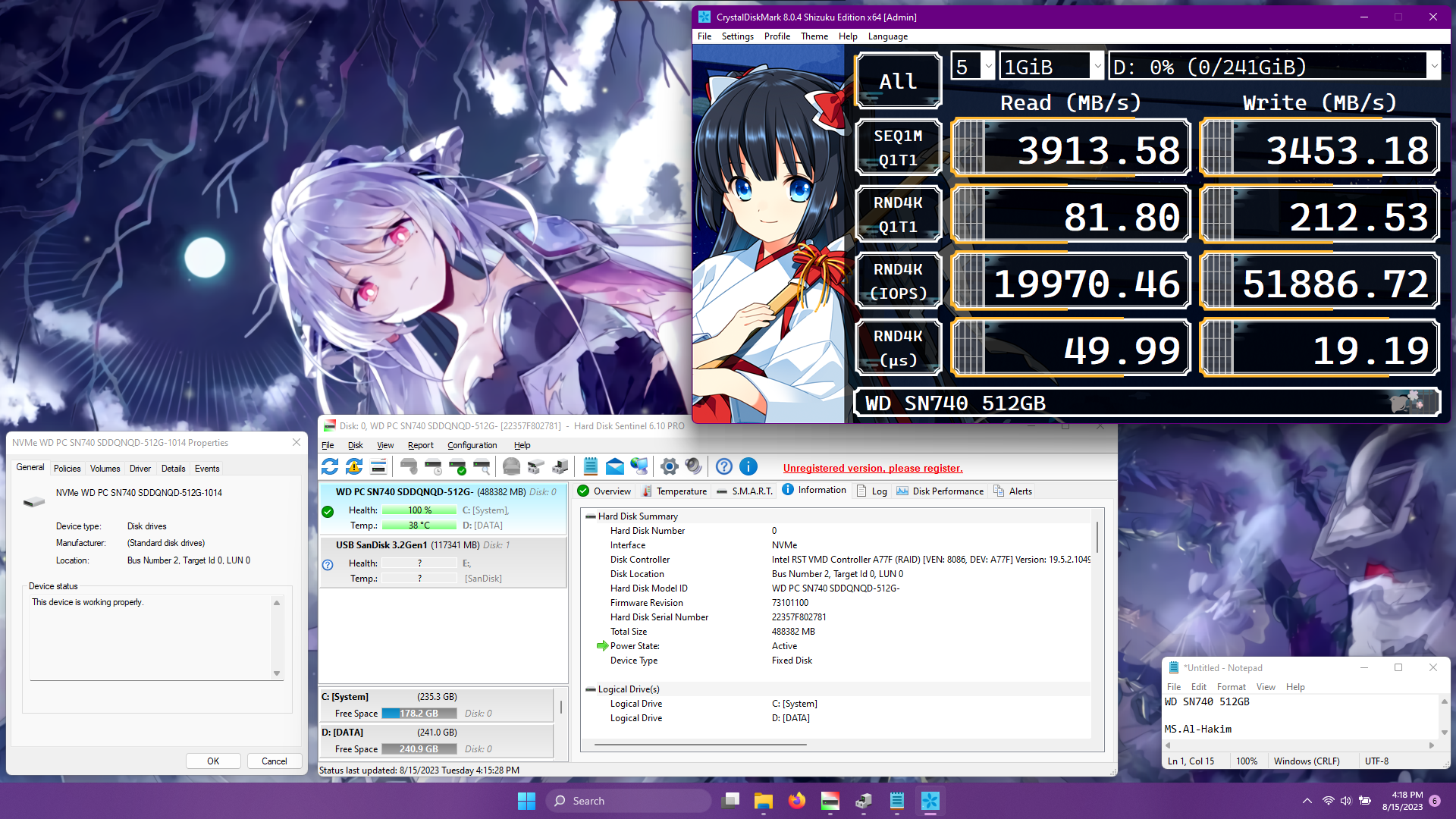Open Firefox from the taskbar
Image resolution: width=1456 pixels, height=819 pixels.
click(x=797, y=801)
